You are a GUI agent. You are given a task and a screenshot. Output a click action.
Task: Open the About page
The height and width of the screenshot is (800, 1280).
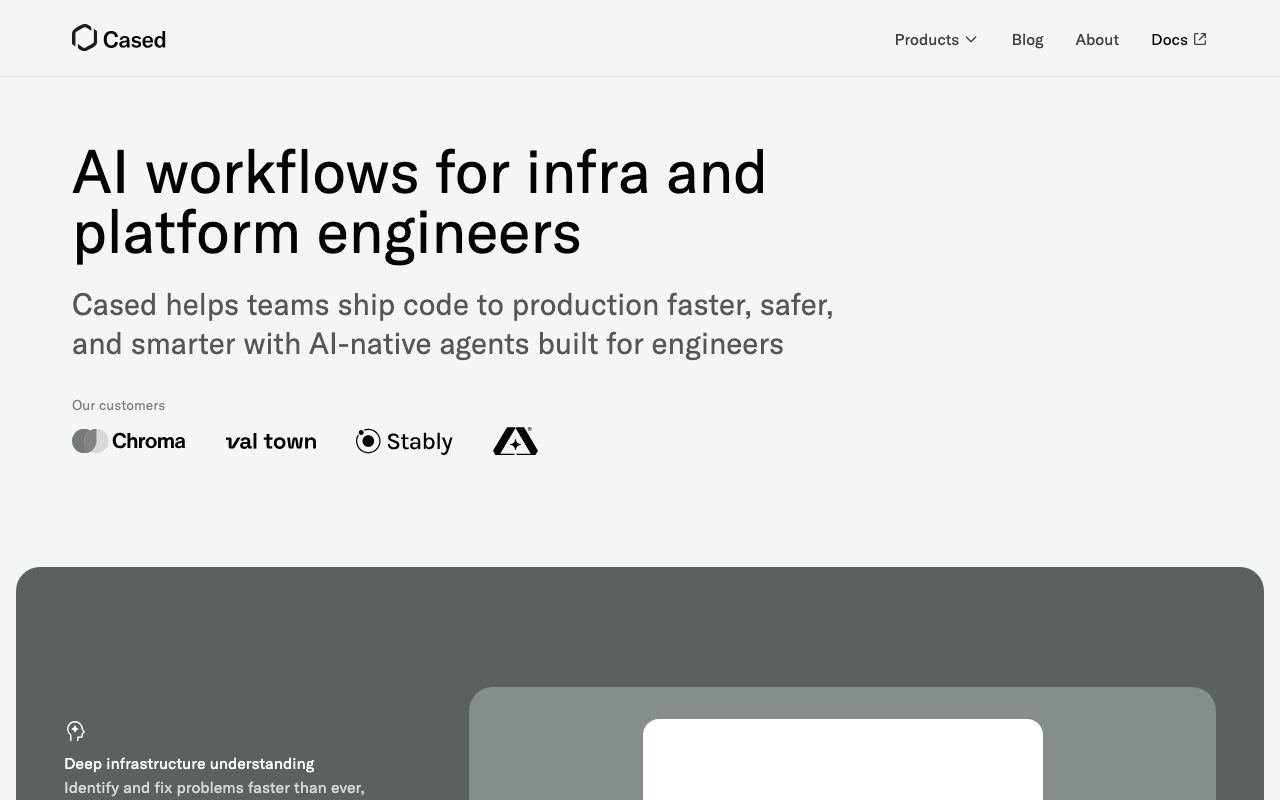point(1097,40)
